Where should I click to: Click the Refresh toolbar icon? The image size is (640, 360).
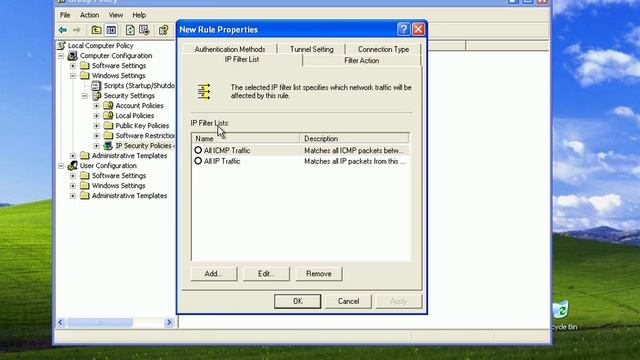click(x=130, y=30)
